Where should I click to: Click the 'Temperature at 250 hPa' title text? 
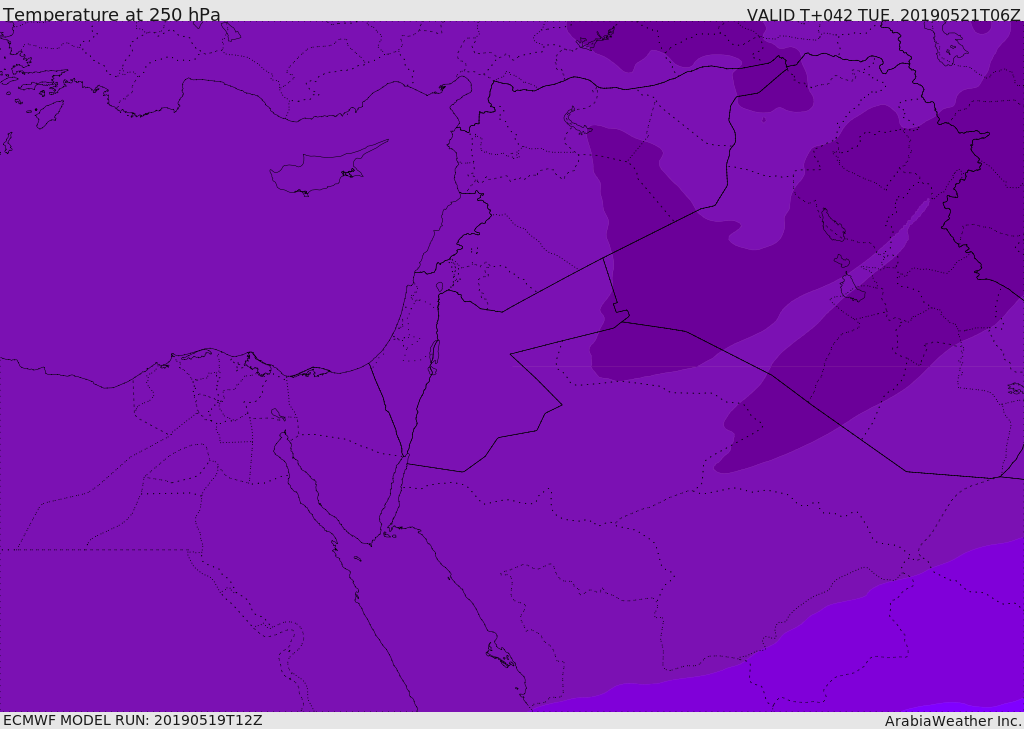point(112,14)
